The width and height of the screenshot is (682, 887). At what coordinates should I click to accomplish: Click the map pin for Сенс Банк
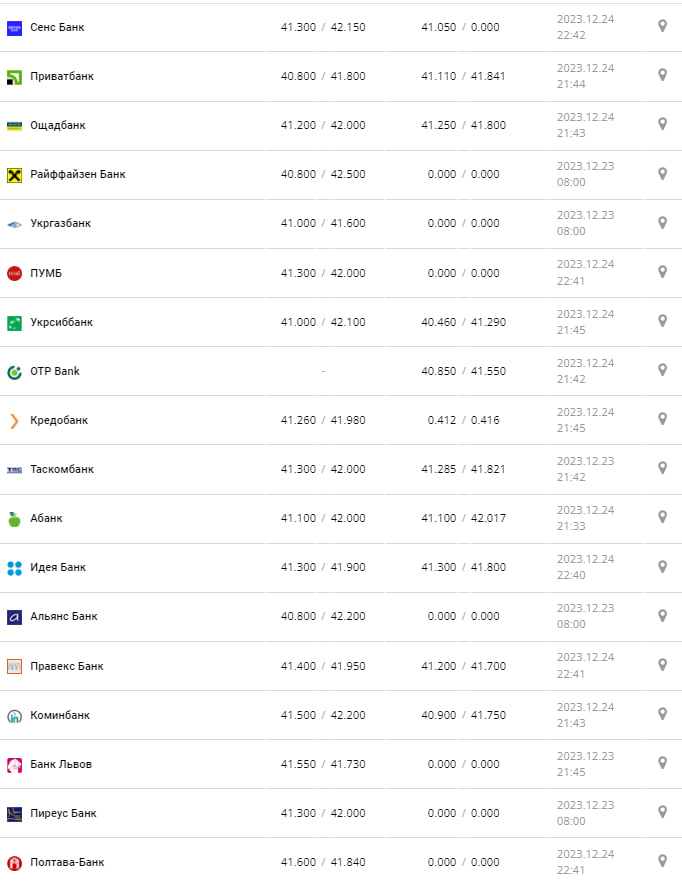point(662,26)
